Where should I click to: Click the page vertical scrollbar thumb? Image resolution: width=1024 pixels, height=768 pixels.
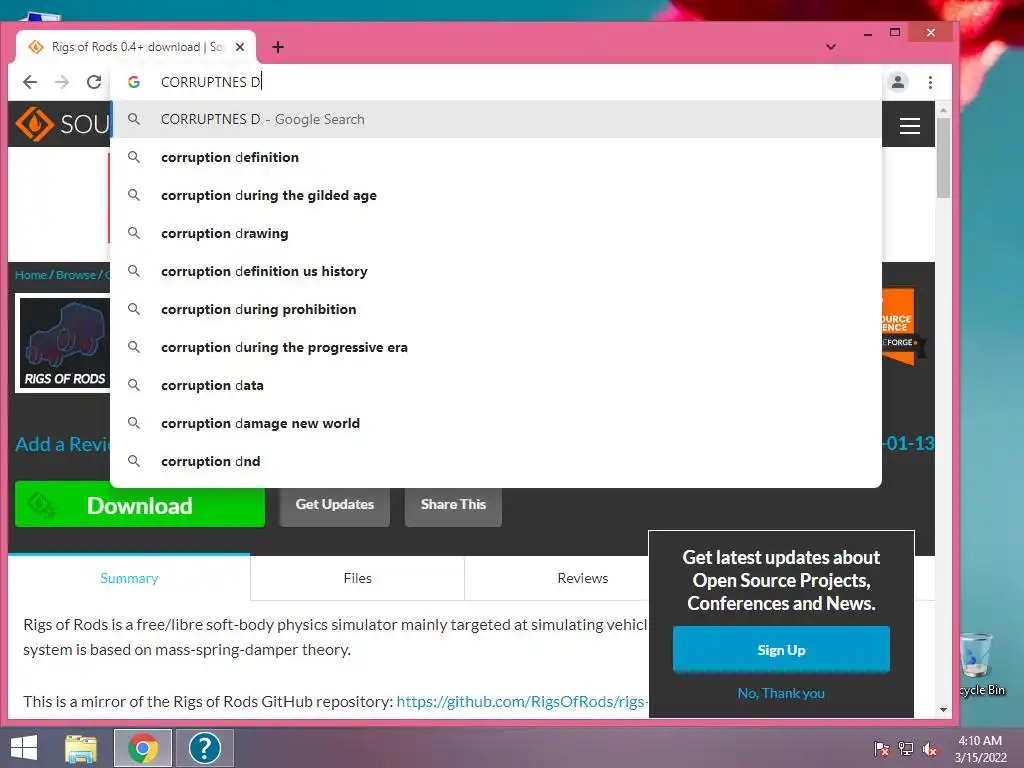coord(943,157)
